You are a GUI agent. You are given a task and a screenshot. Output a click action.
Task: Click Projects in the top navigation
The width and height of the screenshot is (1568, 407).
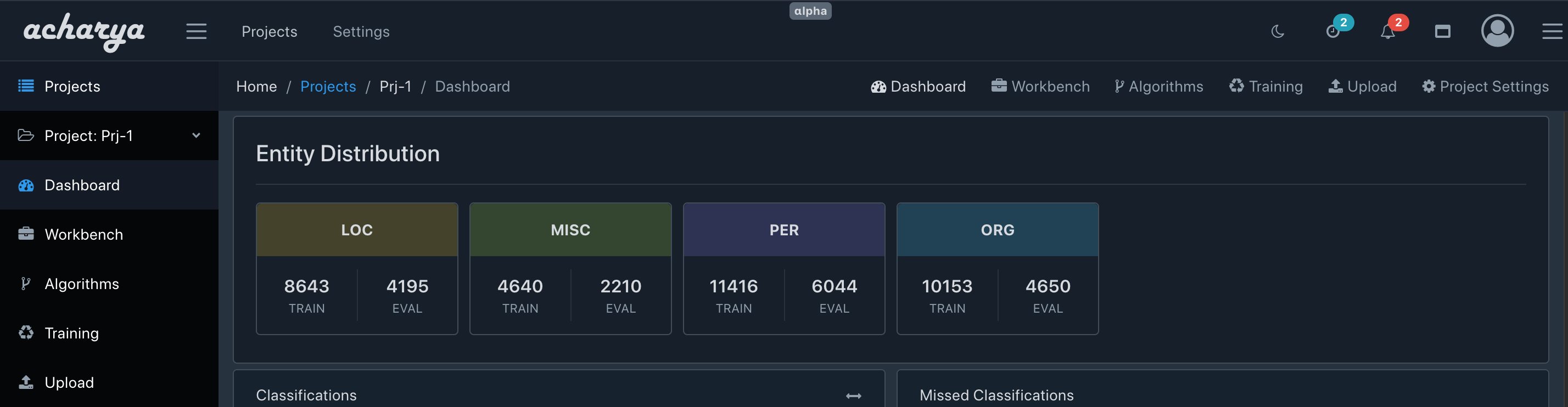269,32
